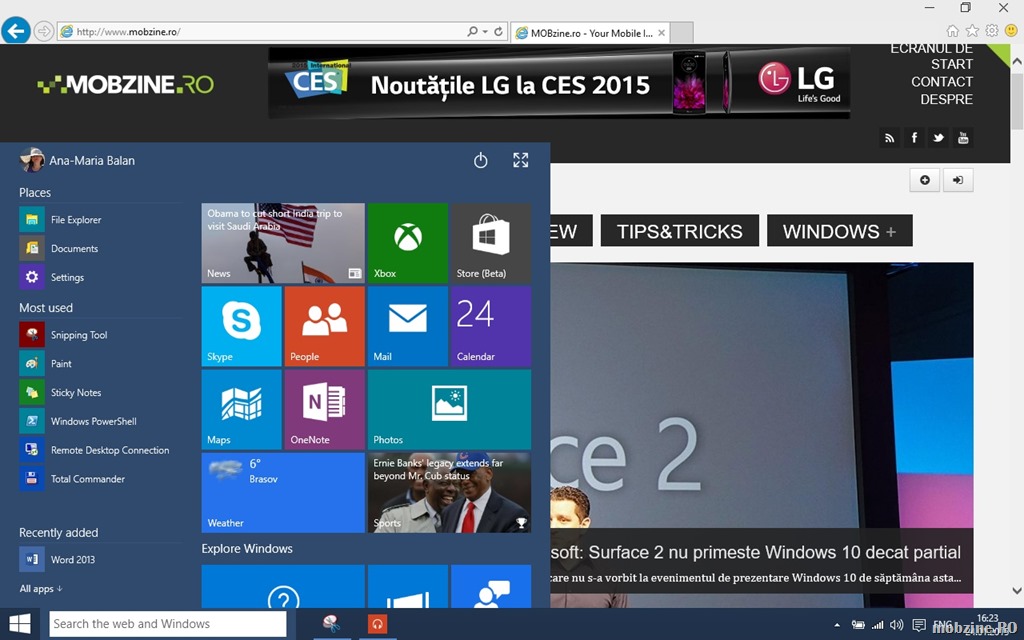Image resolution: width=1024 pixels, height=640 pixels.
Task: Open the LG CES 2015 banner ad
Action: [559, 83]
